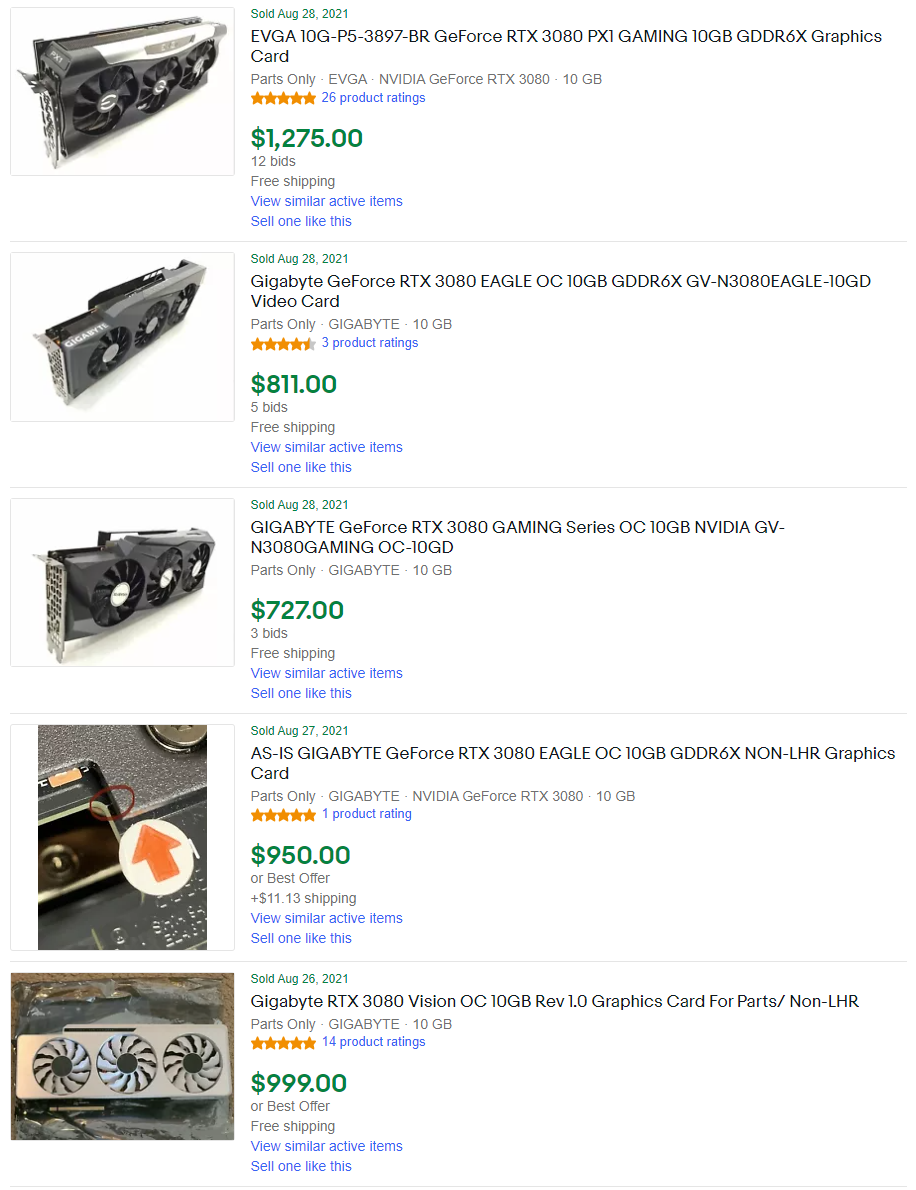The width and height of the screenshot is (916, 1190).
Task: Sell one like this for $811.00 listing
Action: (301, 468)
